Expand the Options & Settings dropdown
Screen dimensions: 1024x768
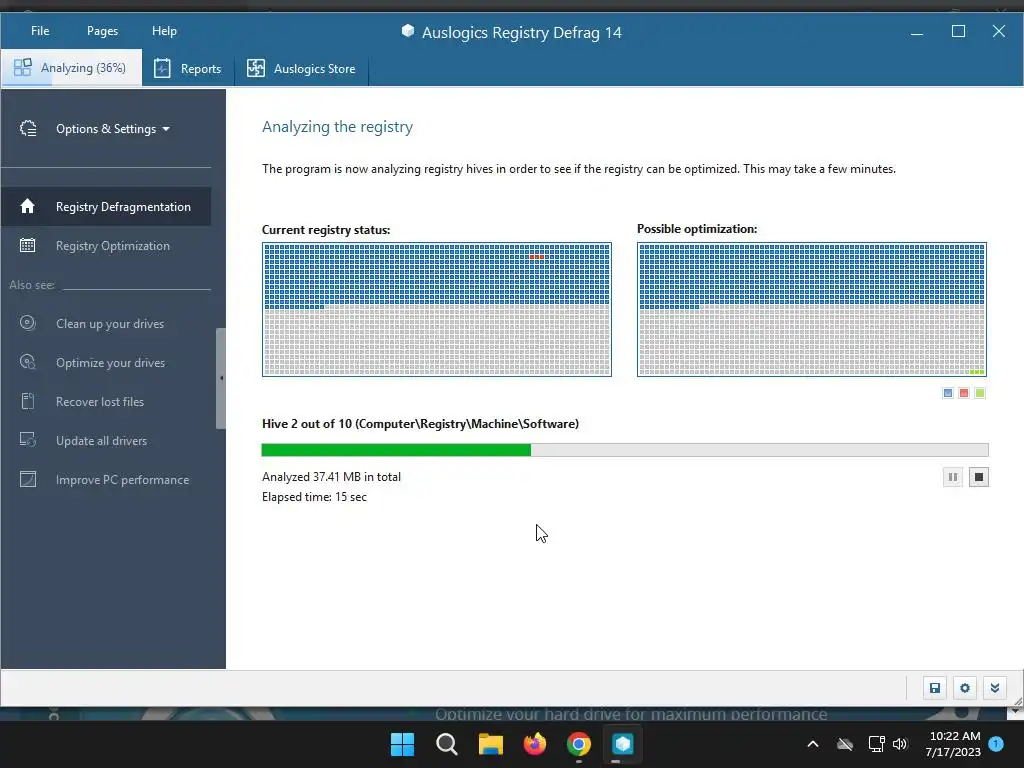112,129
